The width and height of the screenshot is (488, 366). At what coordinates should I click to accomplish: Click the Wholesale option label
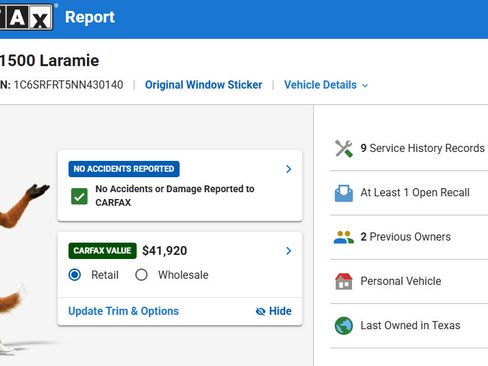pos(183,275)
